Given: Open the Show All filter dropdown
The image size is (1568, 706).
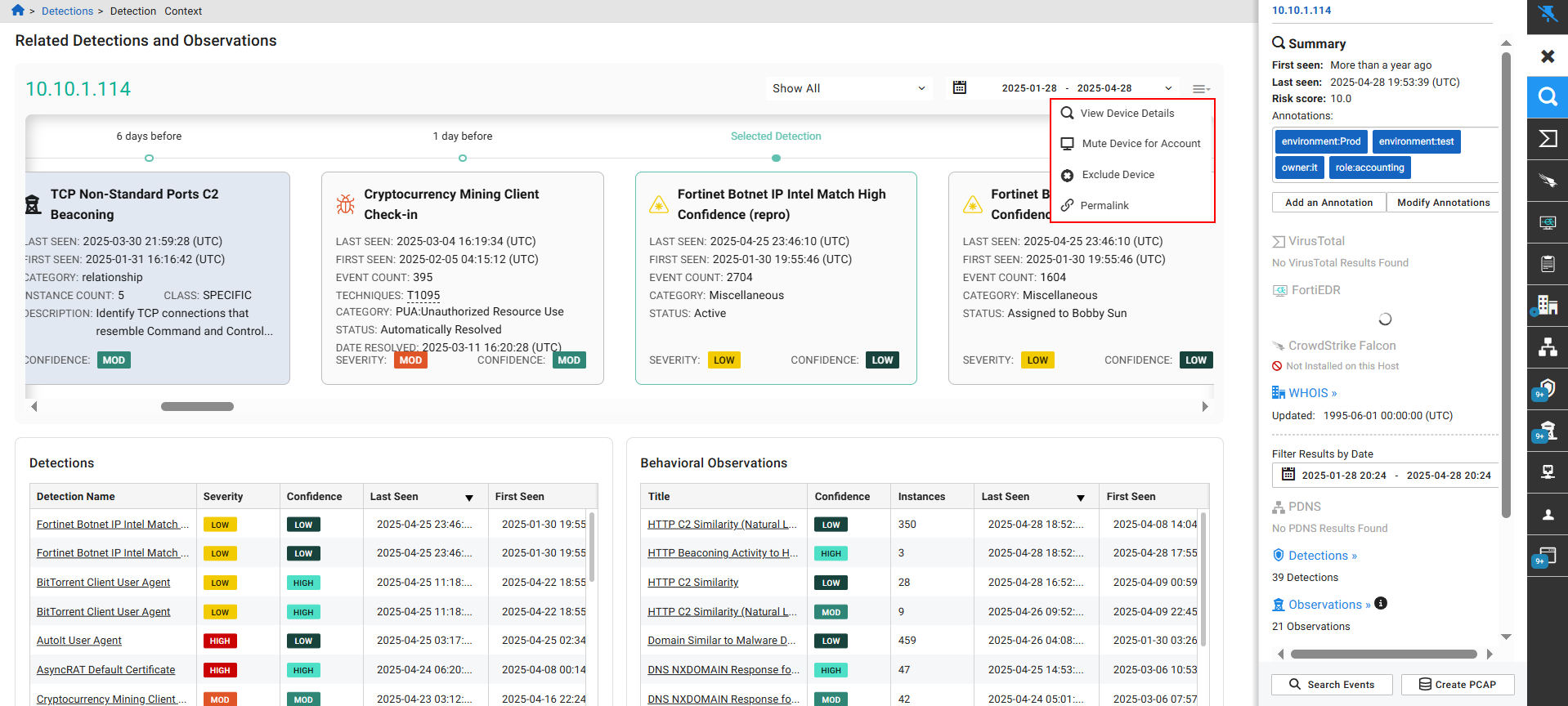Looking at the screenshot, I should tap(849, 88).
